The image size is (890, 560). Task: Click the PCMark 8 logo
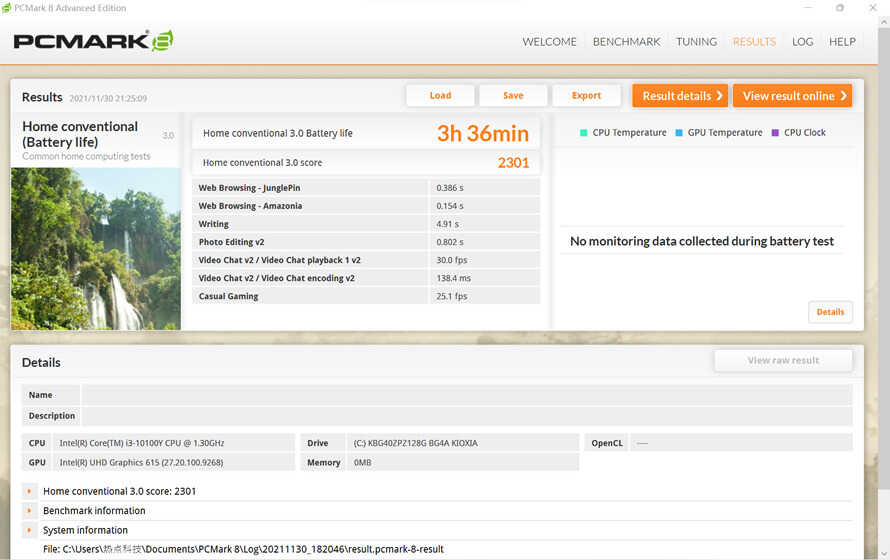tap(93, 41)
